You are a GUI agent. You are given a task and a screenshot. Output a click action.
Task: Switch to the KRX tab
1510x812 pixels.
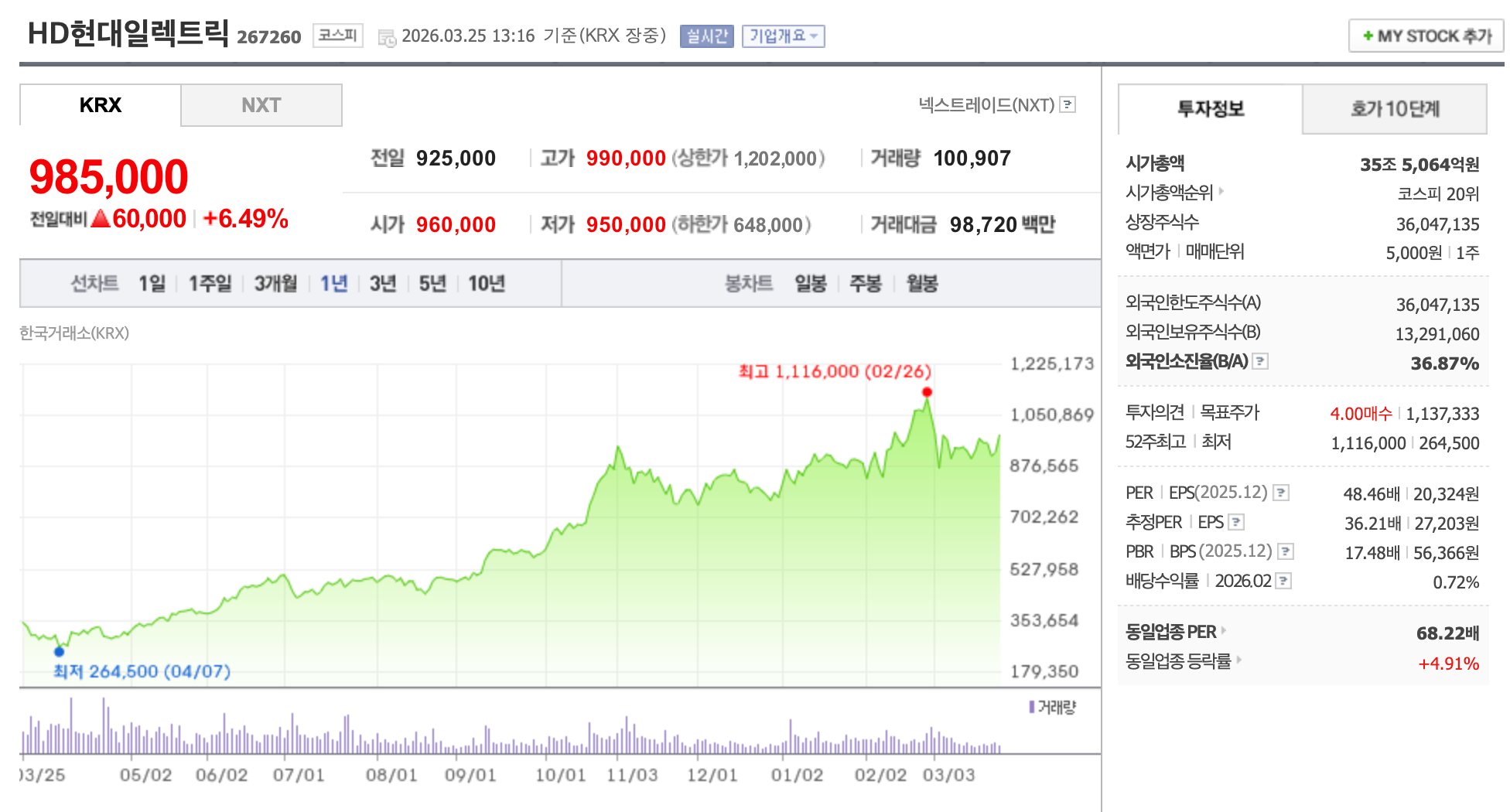(101, 105)
